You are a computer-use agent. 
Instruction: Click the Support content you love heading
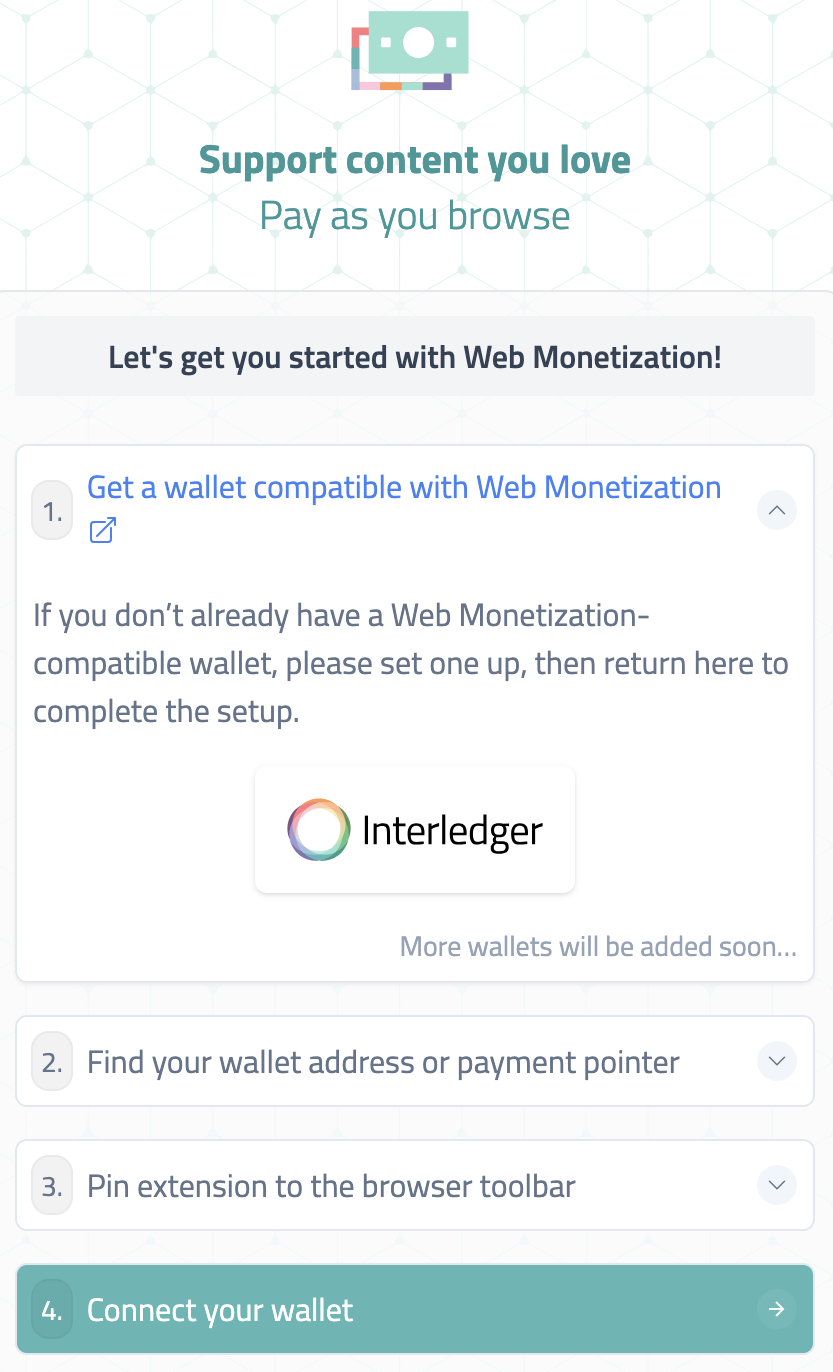click(415, 160)
